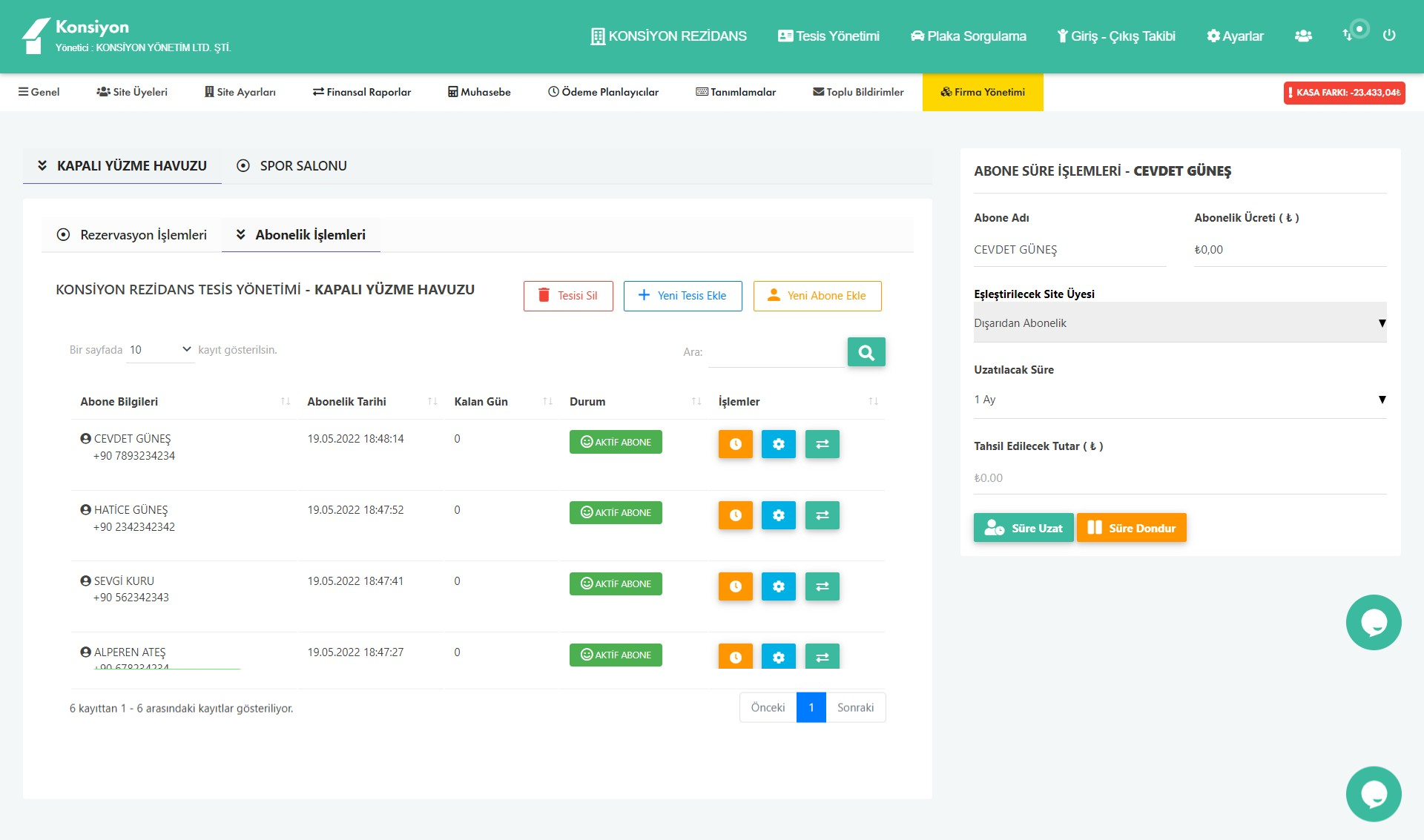The image size is (1424, 840).
Task: Click the green search magnifier button
Action: coord(866,352)
